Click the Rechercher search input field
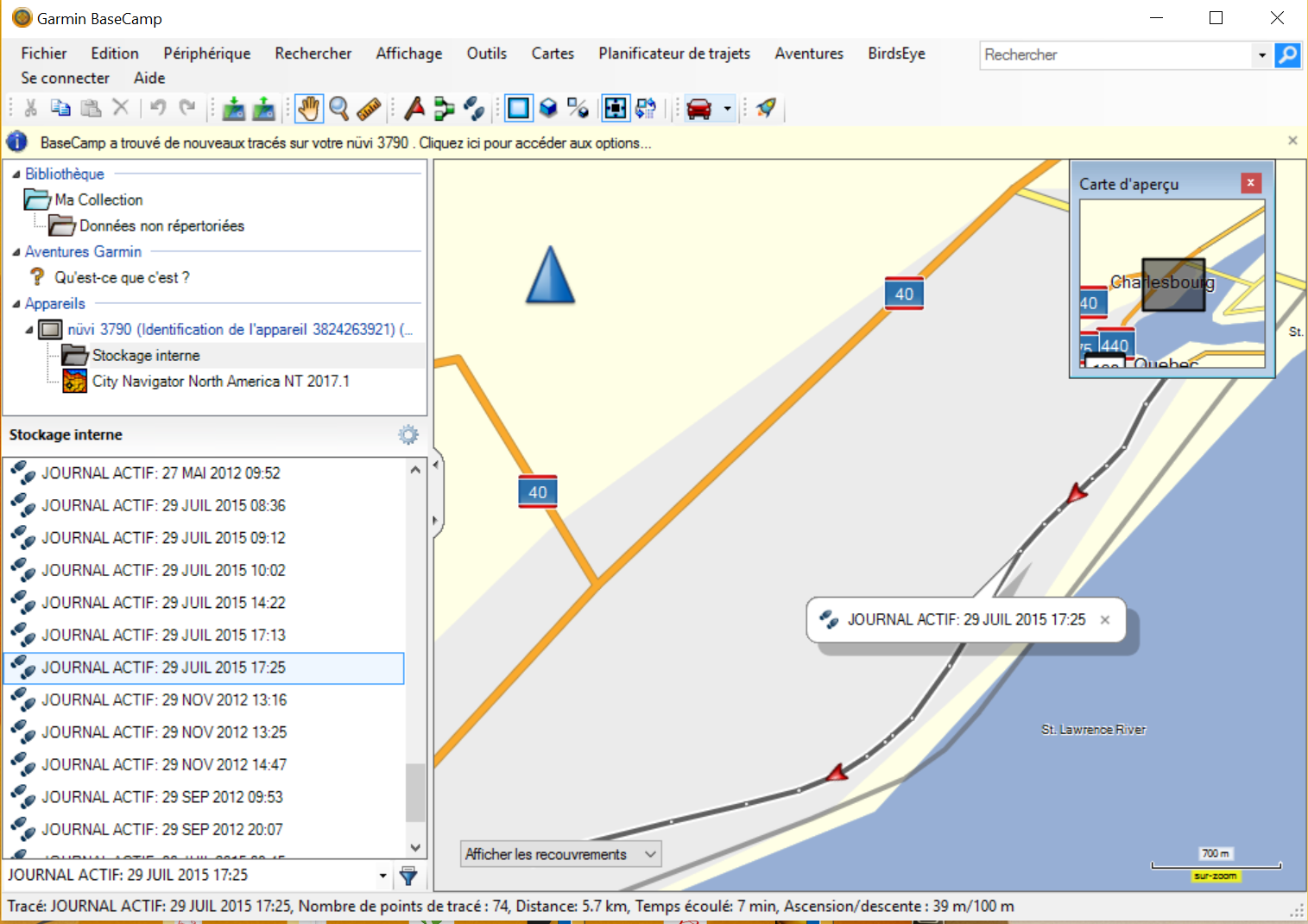 click(x=1116, y=55)
